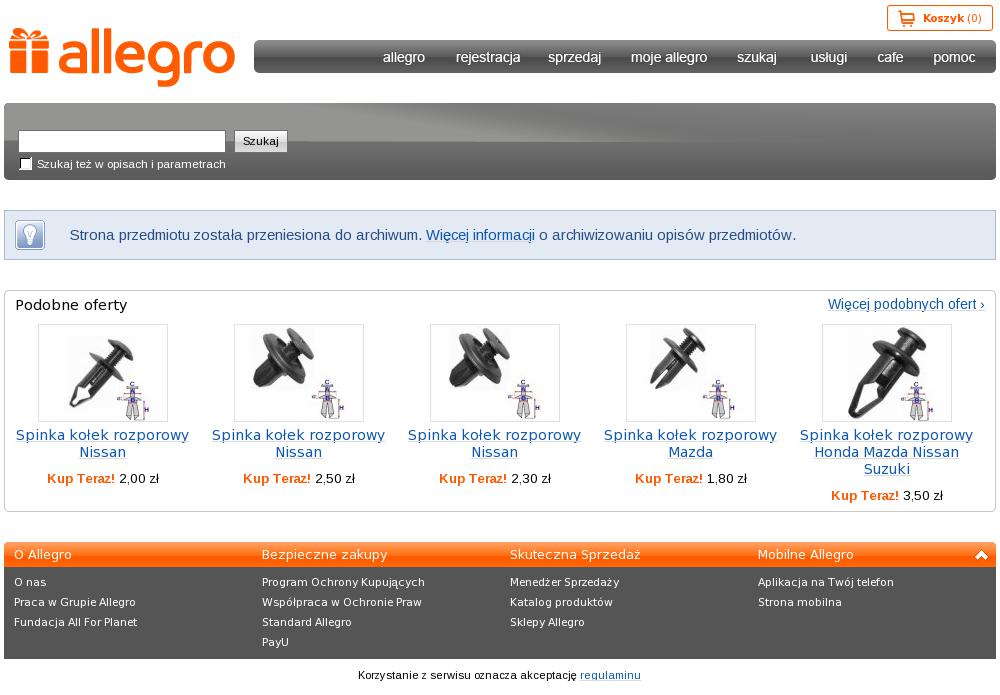
Task: Enable Szukaj też w opisach i parametrach
Action: point(26,164)
